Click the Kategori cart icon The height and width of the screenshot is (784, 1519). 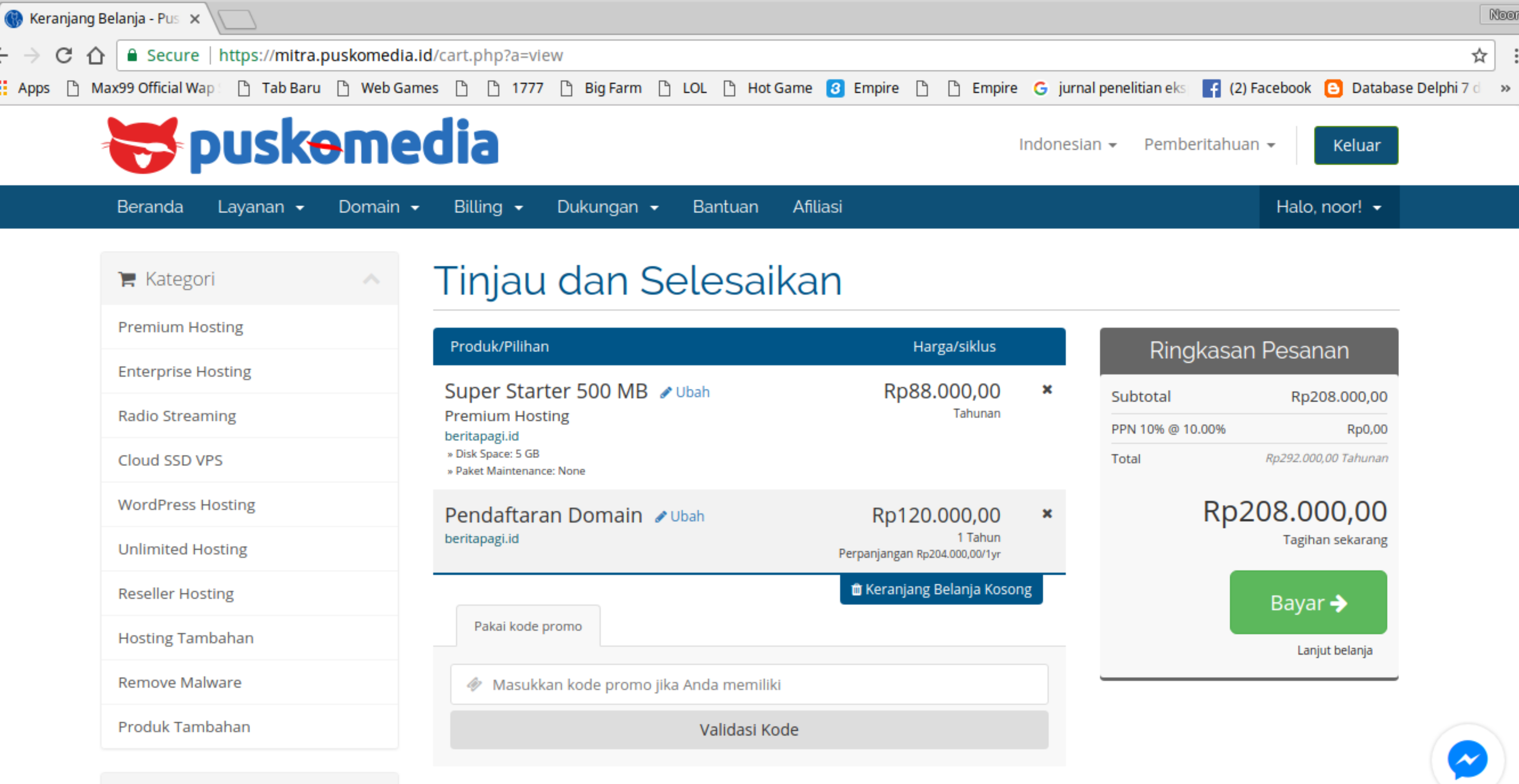coord(127,279)
